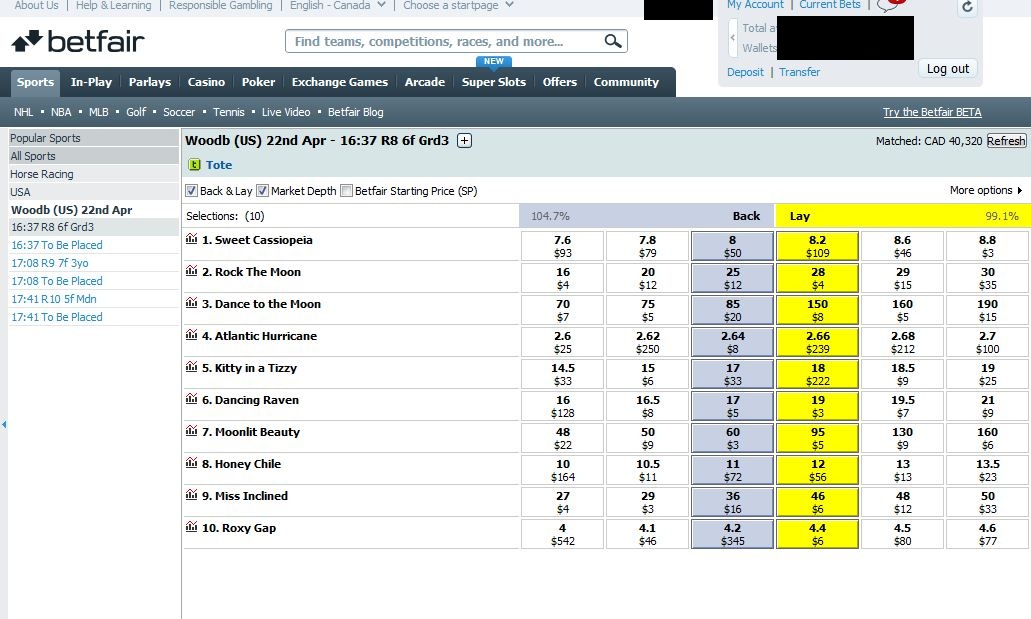This screenshot has width=1031, height=619.
Task: Open the NHL quick link
Action: click(24, 112)
